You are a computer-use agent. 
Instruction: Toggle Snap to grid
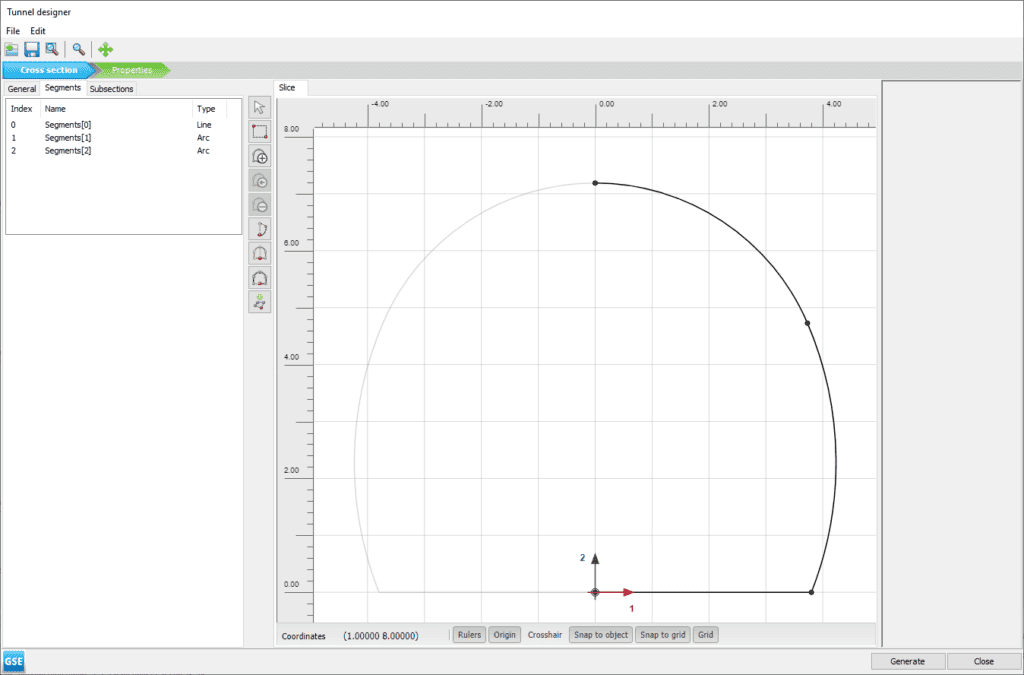pyautogui.click(x=662, y=634)
